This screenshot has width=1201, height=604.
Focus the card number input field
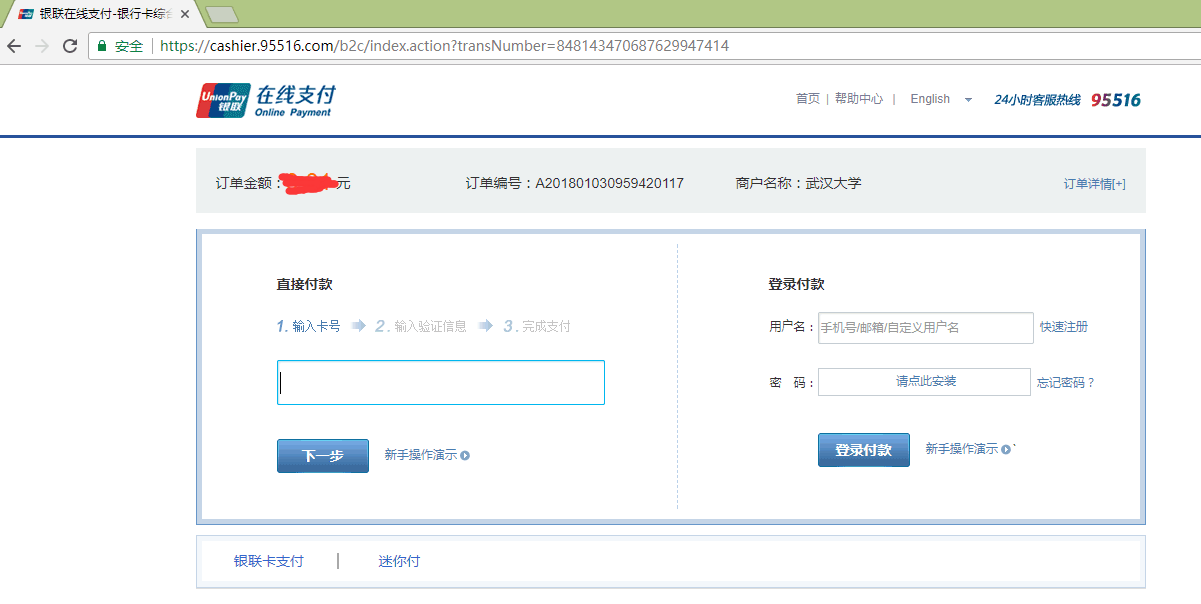(x=440, y=382)
